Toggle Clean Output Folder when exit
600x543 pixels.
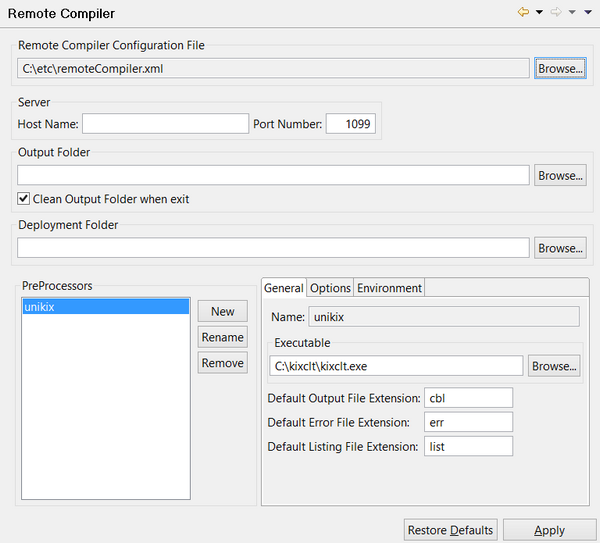[24, 199]
